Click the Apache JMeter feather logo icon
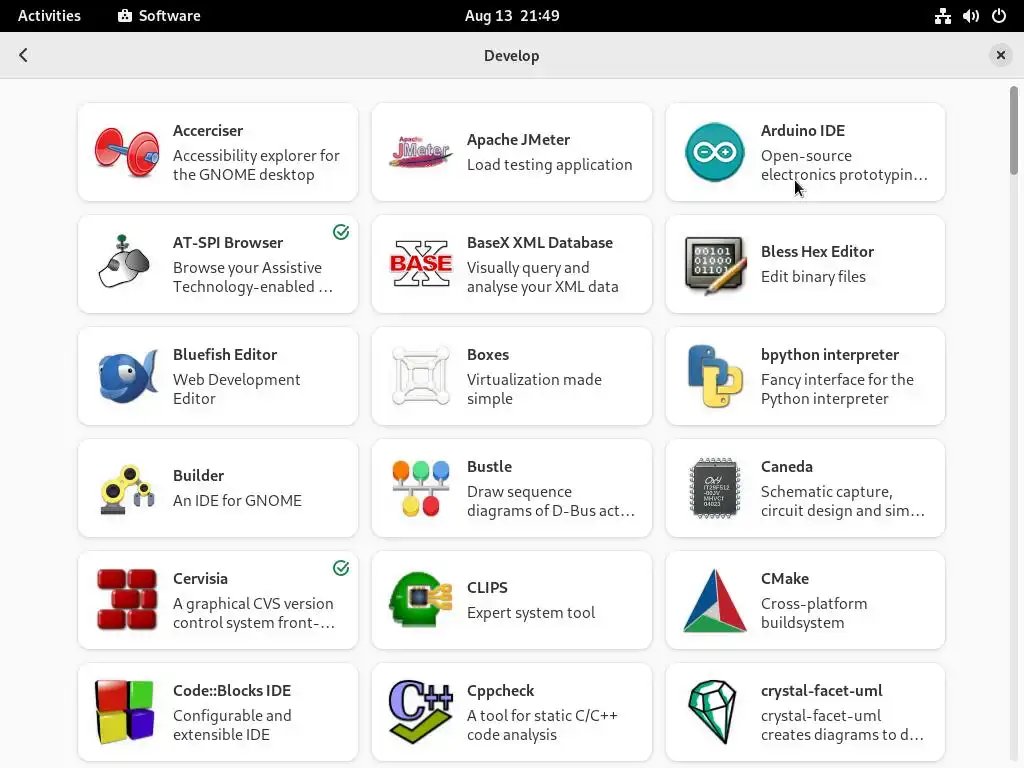The image size is (1024, 768). pyautogui.click(x=421, y=152)
